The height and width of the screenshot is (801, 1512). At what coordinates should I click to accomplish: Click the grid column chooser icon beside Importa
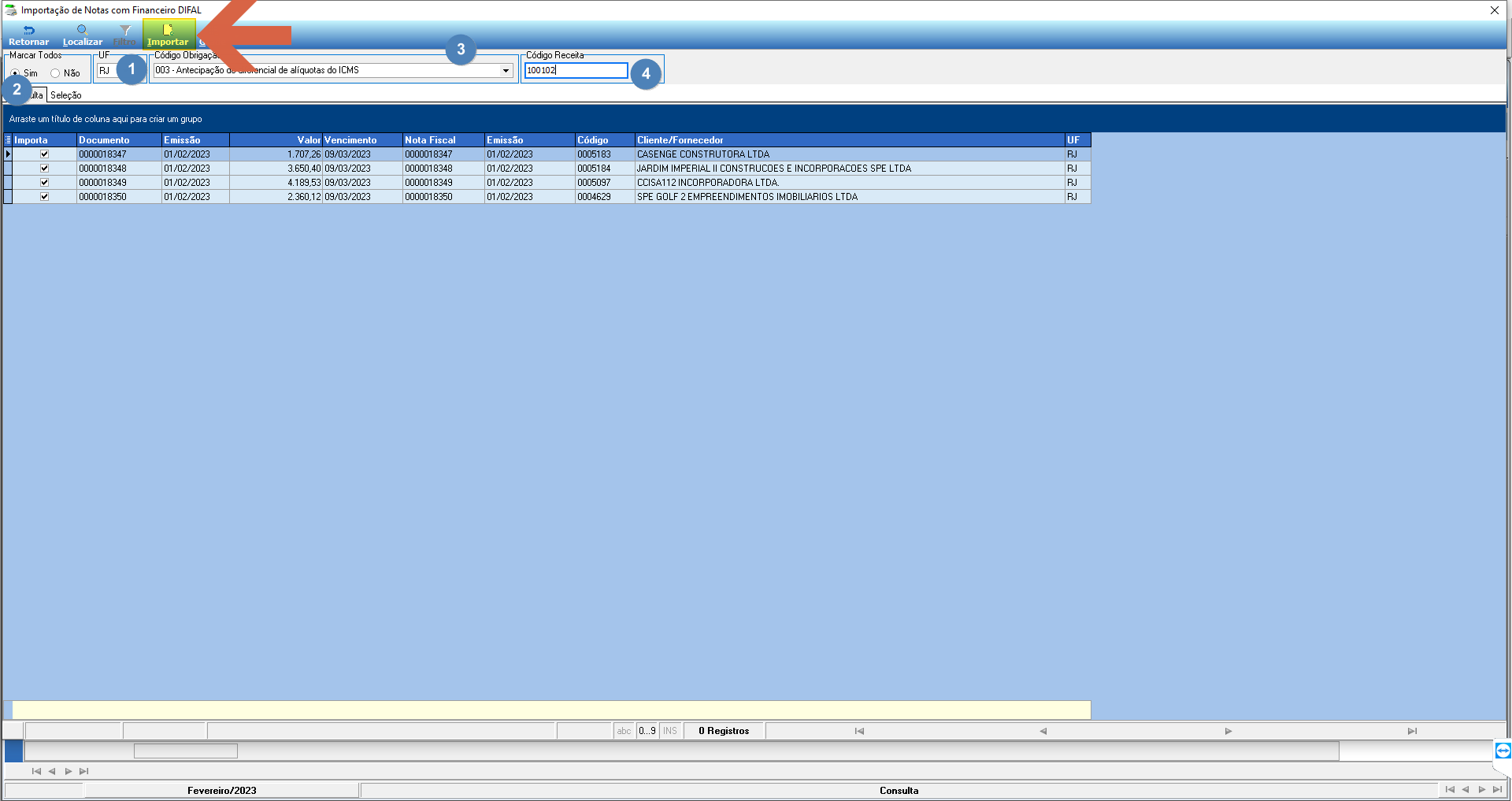(x=8, y=140)
